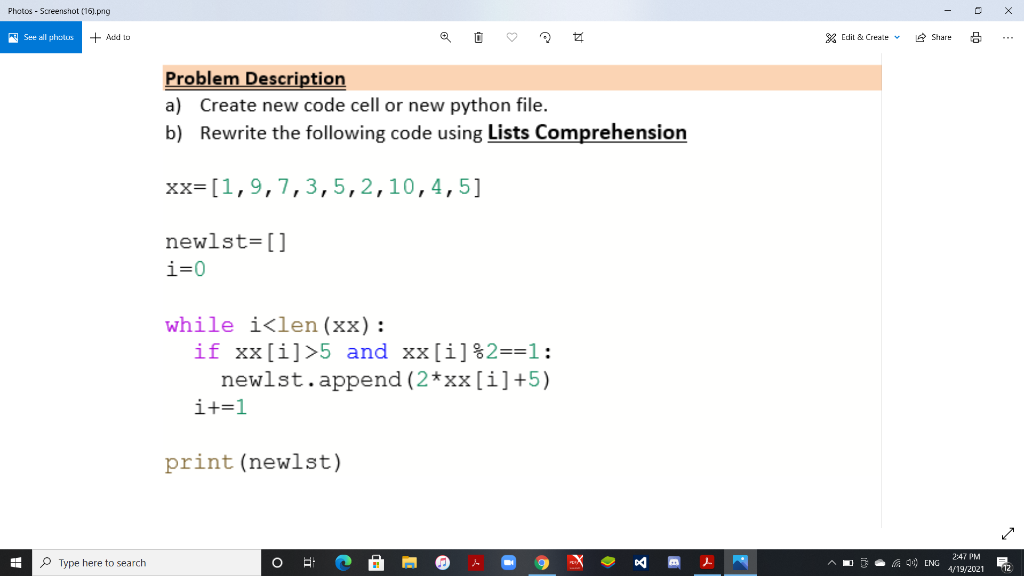Open Wi-Fi network tray icon
The width and height of the screenshot is (1024, 576).
click(896, 563)
